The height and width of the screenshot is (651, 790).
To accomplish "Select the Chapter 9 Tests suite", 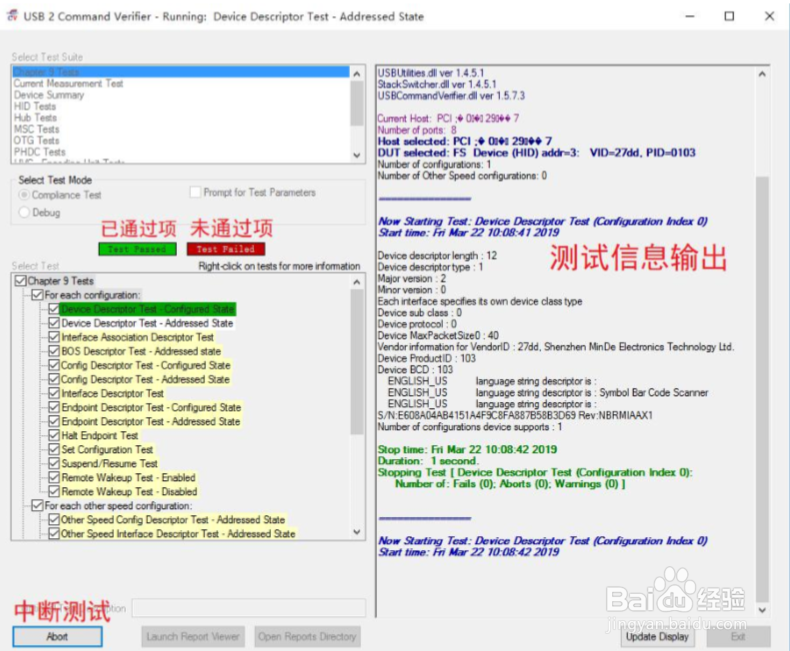I will pos(181,72).
